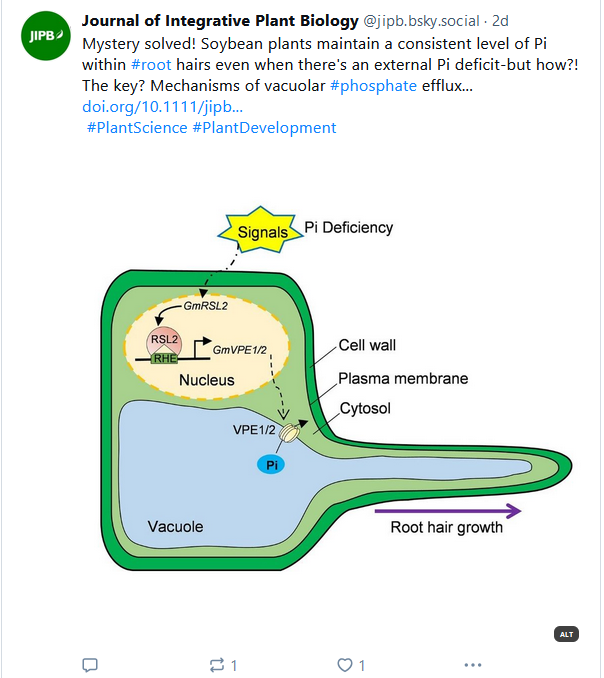Follow the #root hashtag

pos(151,64)
